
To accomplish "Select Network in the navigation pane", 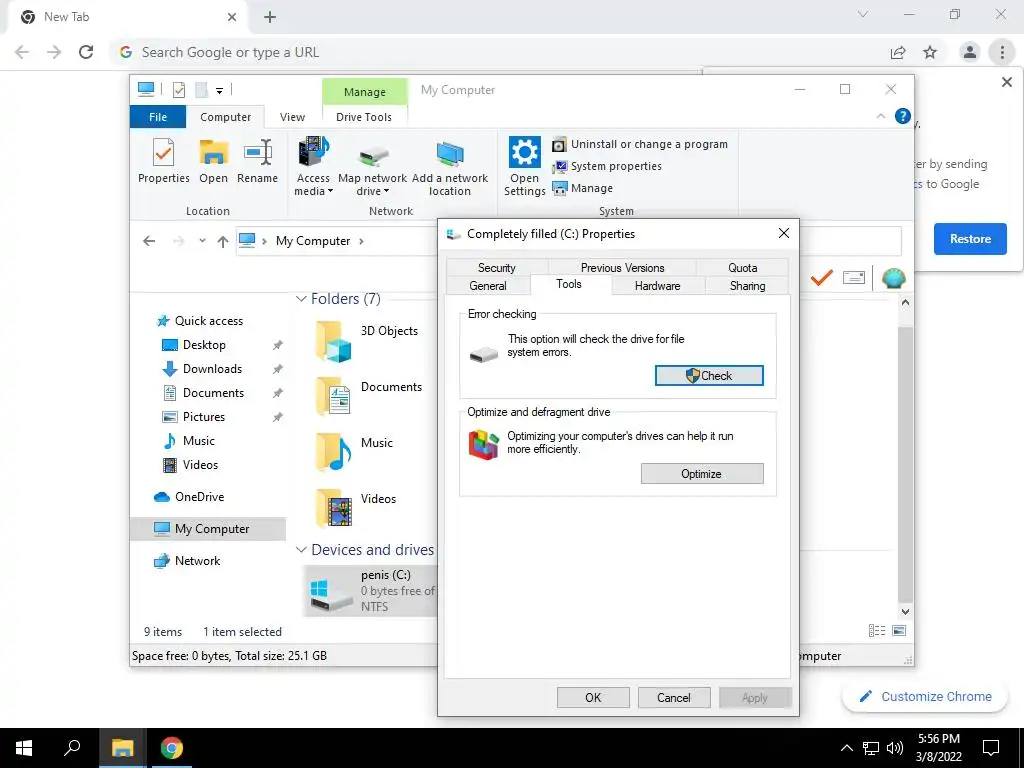I will pyautogui.click(x=187, y=561).
